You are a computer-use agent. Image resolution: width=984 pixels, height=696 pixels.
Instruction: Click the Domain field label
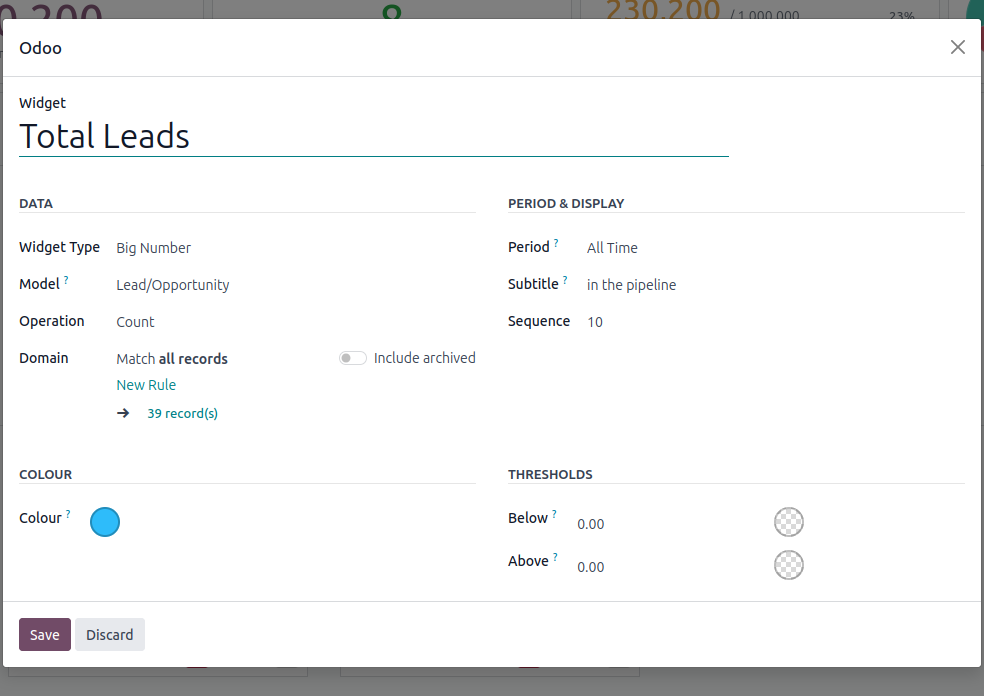point(43,358)
